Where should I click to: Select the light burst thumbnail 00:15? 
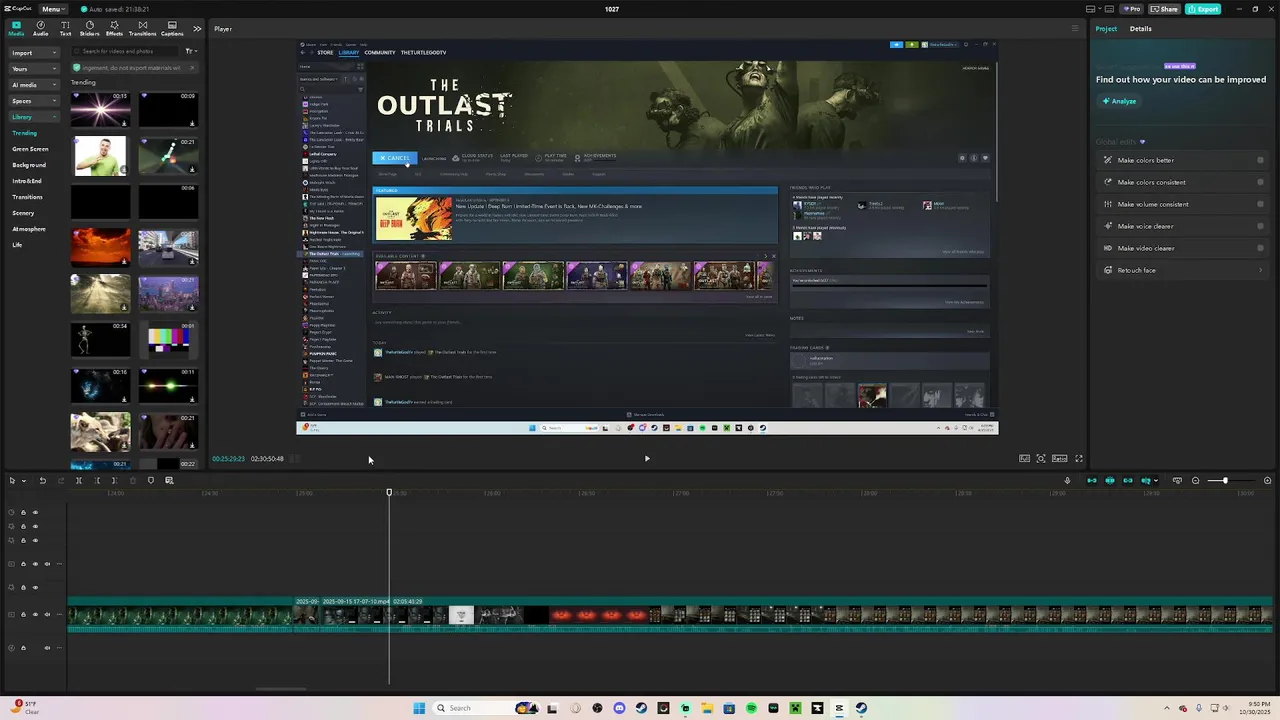pyautogui.click(x=100, y=109)
